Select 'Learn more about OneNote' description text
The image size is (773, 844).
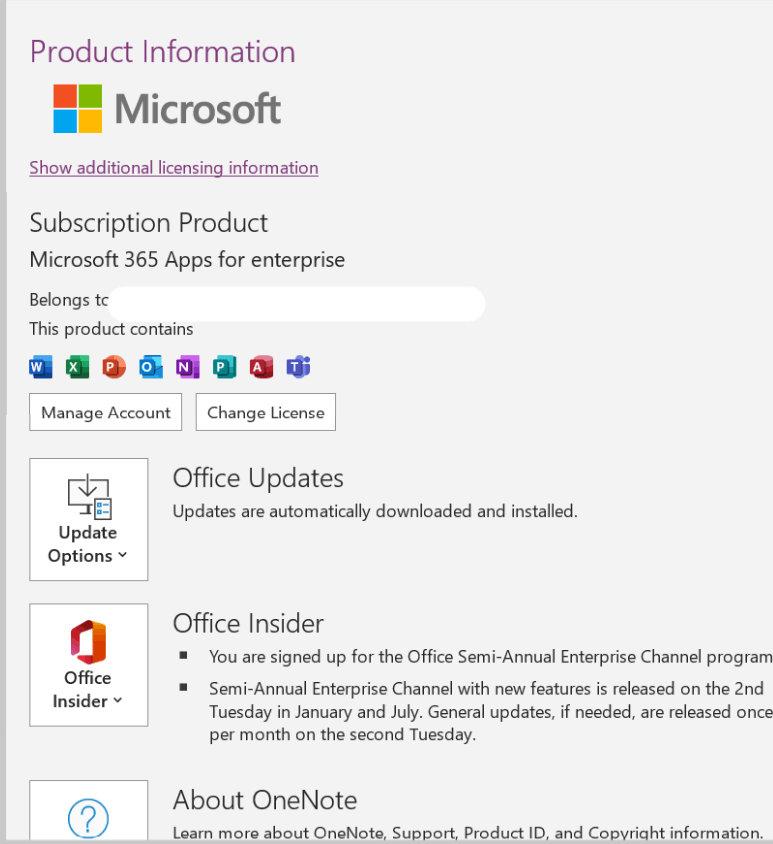[468, 833]
